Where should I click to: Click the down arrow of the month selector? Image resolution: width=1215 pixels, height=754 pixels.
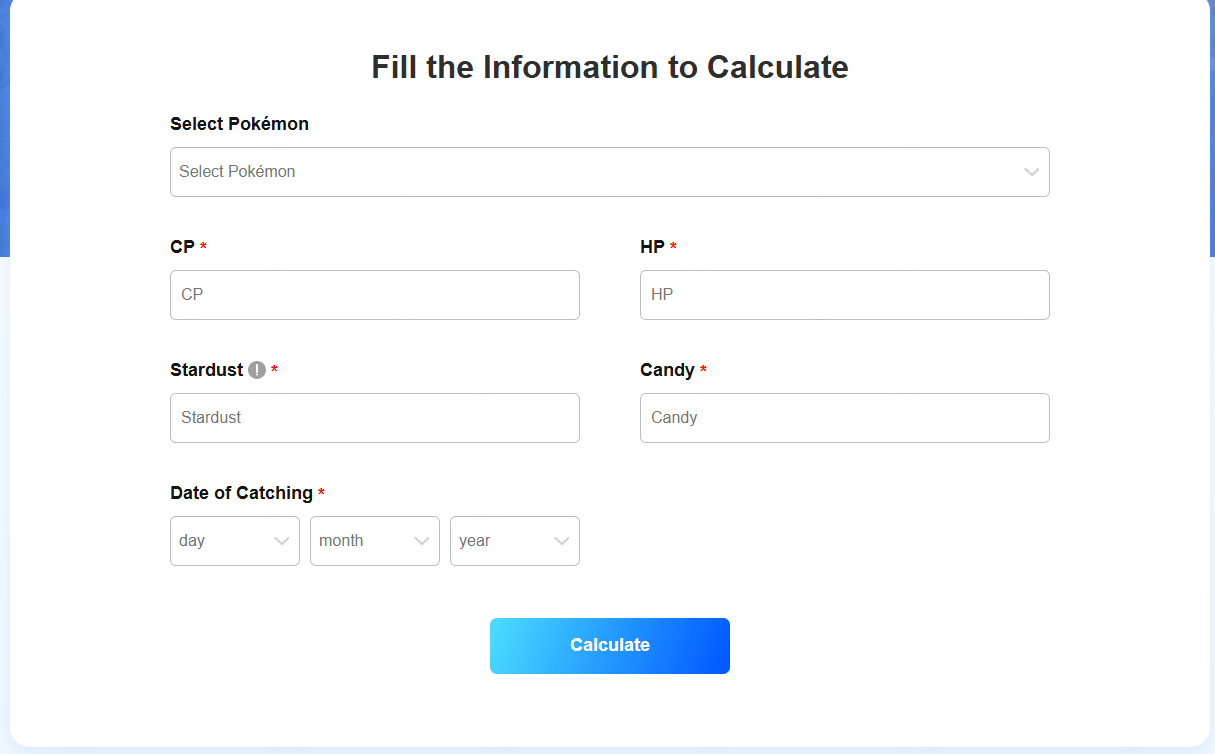pos(421,541)
